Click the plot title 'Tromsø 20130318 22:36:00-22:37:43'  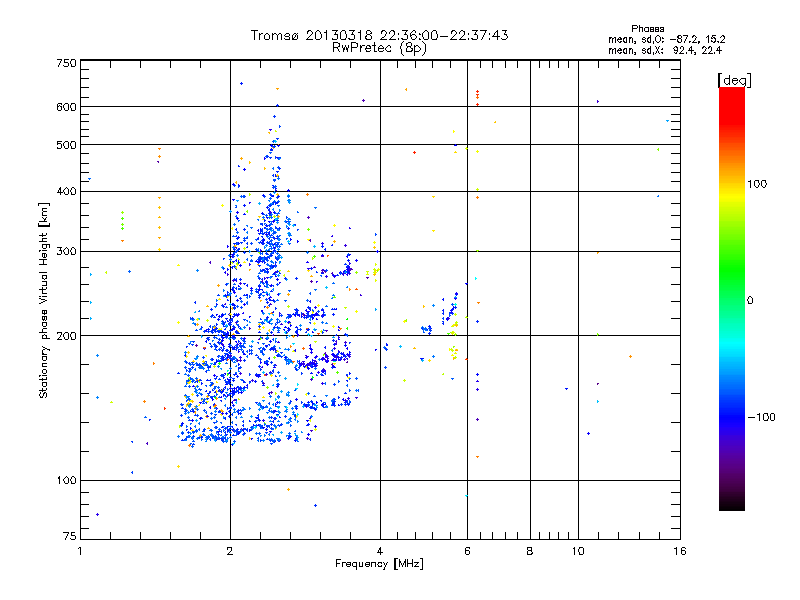pyautogui.click(x=379, y=35)
